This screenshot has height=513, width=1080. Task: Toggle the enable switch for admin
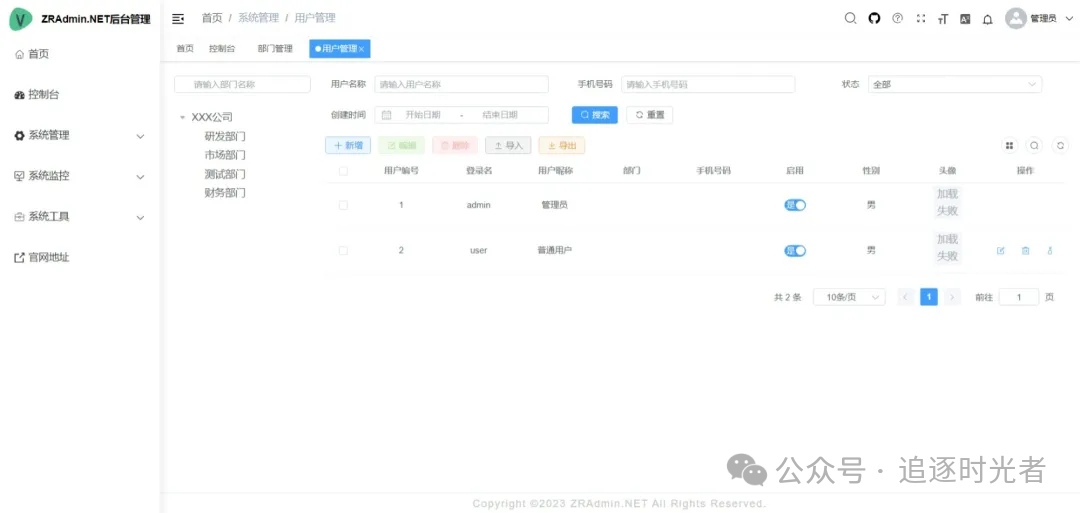coord(795,205)
